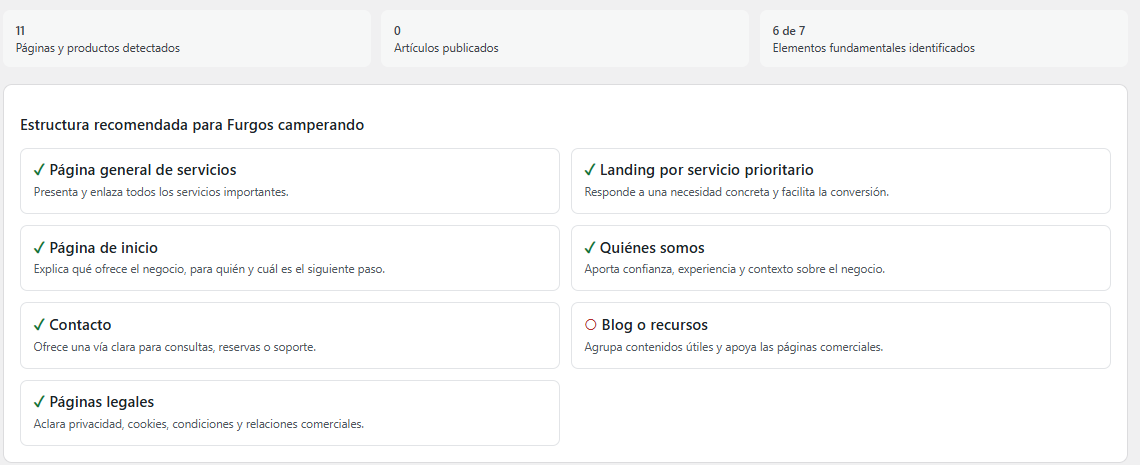Select the Página de inicio heading

coord(103,248)
